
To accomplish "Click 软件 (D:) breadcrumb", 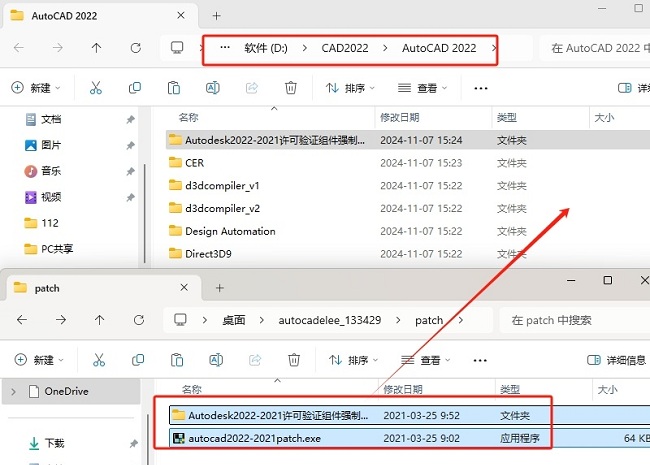I will tap(266, 48).
